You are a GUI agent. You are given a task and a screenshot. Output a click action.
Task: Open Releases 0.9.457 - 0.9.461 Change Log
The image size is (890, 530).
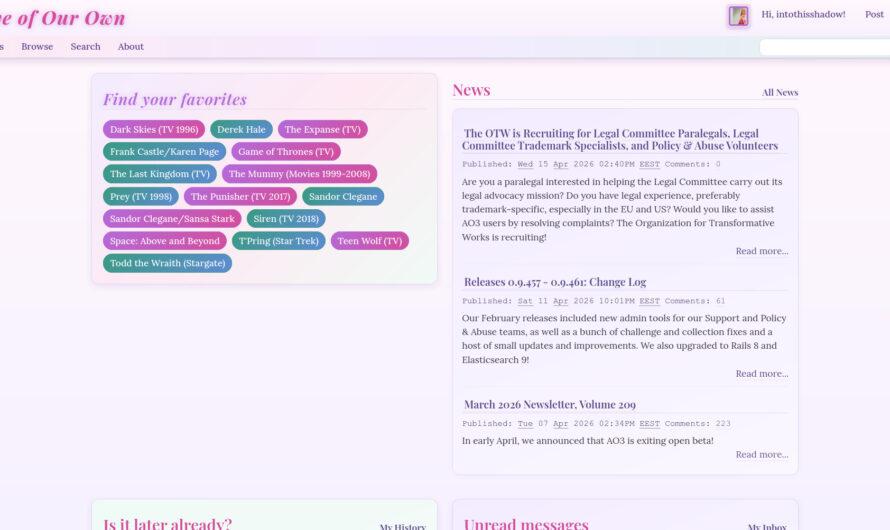(x=555, y=282)
